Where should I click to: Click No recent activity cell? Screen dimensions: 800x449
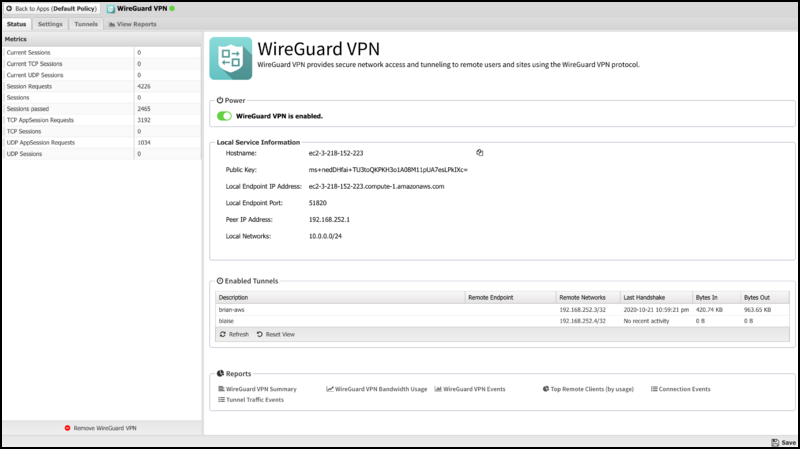coord(646,321)
